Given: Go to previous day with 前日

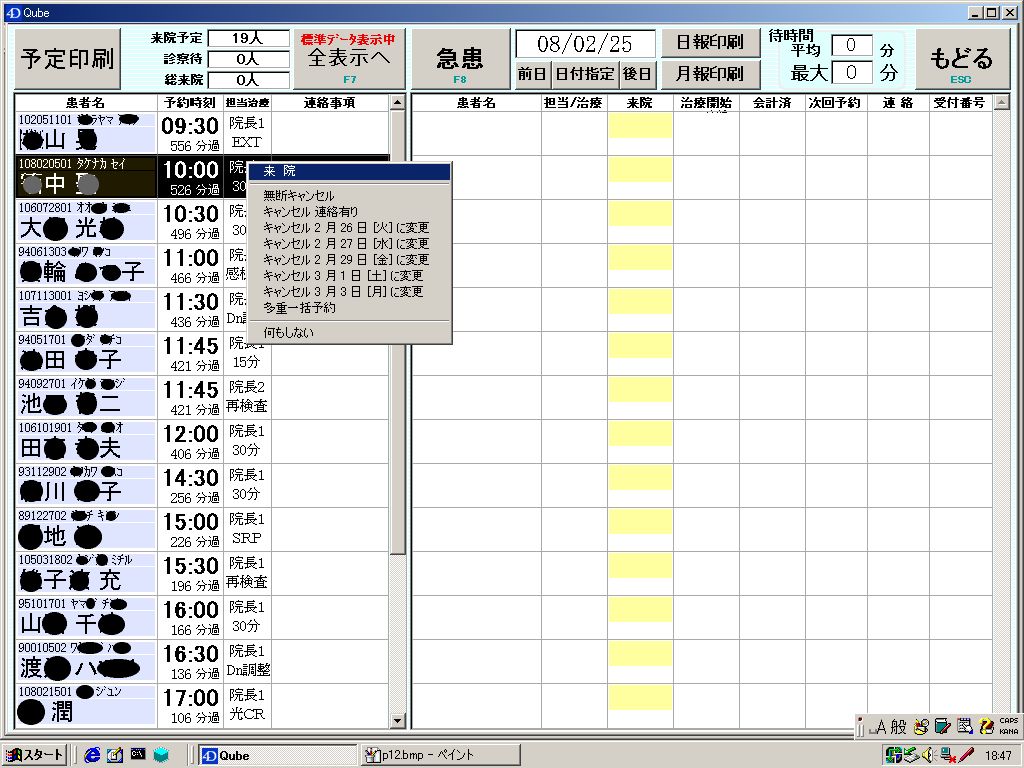Looking at the screenshot, I should point(532,74).
